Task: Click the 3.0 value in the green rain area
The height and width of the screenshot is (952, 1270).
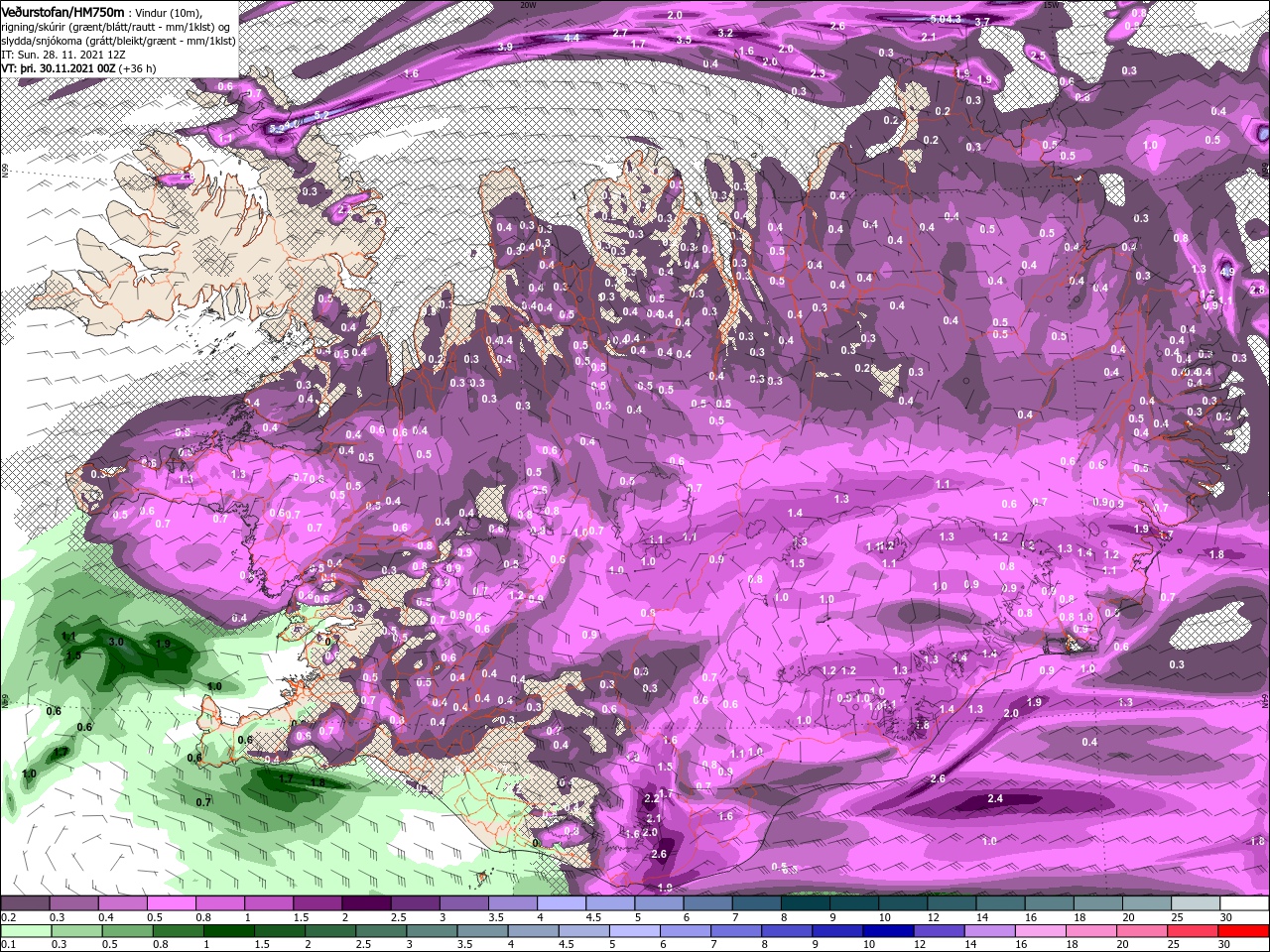Action: [116, 642]
